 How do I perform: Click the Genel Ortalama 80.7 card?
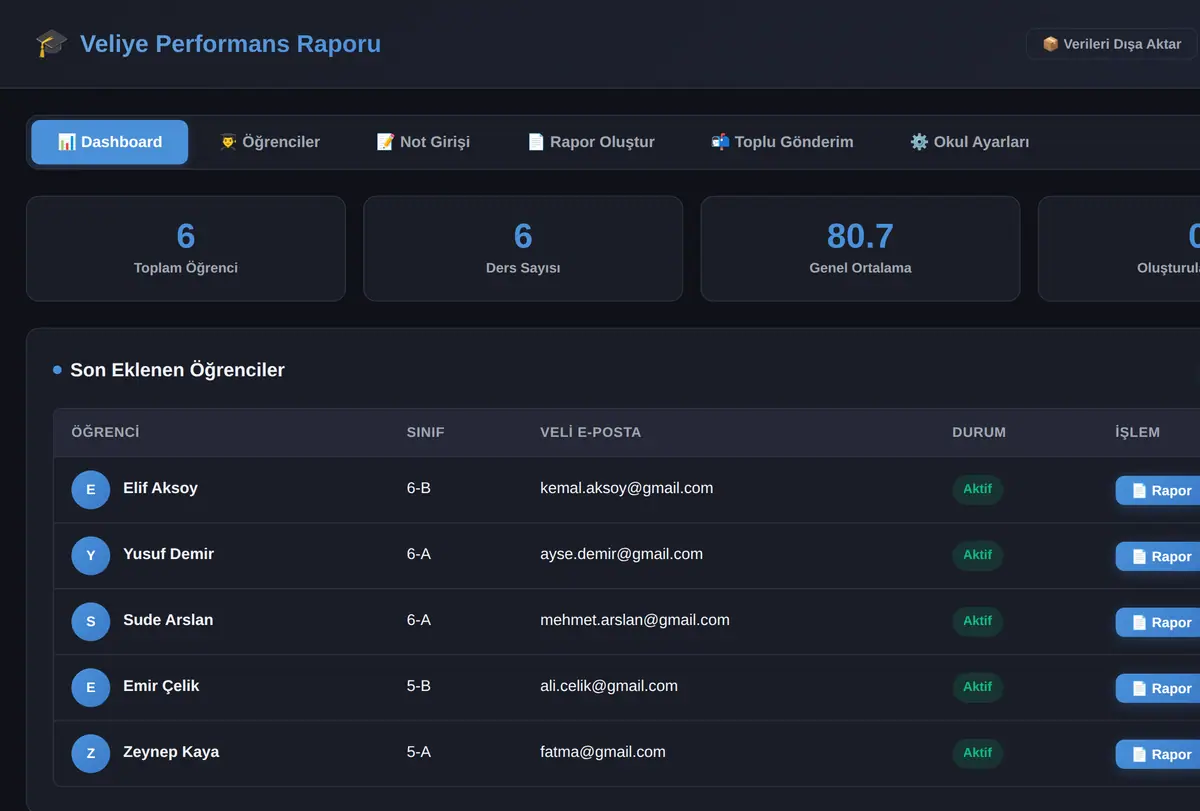click(x=860, y=249)
